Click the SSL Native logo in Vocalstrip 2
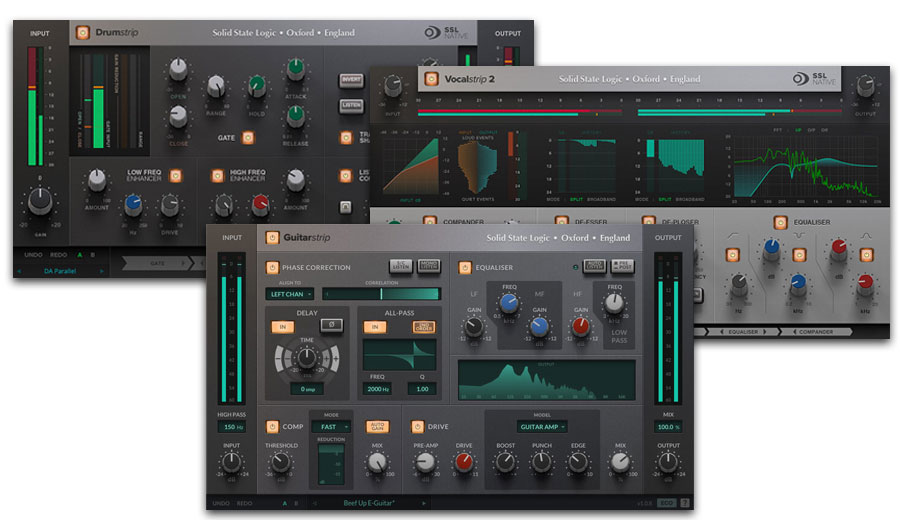The image size is (900, 520). click(x=814, y=79)
